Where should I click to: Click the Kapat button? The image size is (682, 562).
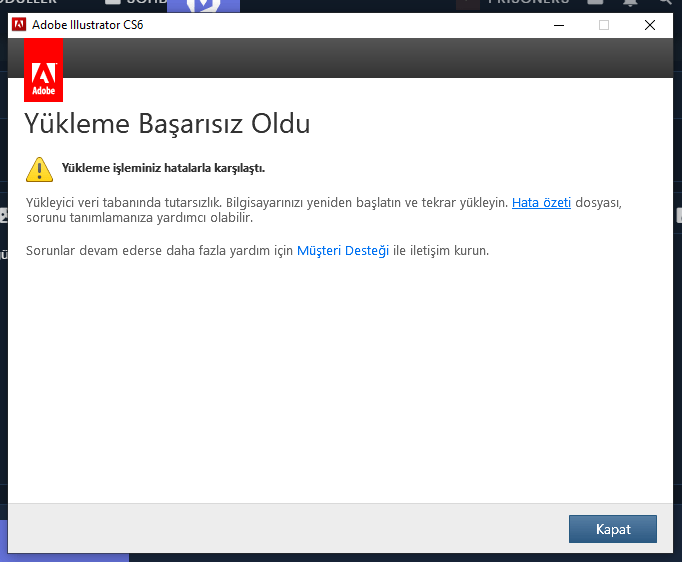coord(613,529)
